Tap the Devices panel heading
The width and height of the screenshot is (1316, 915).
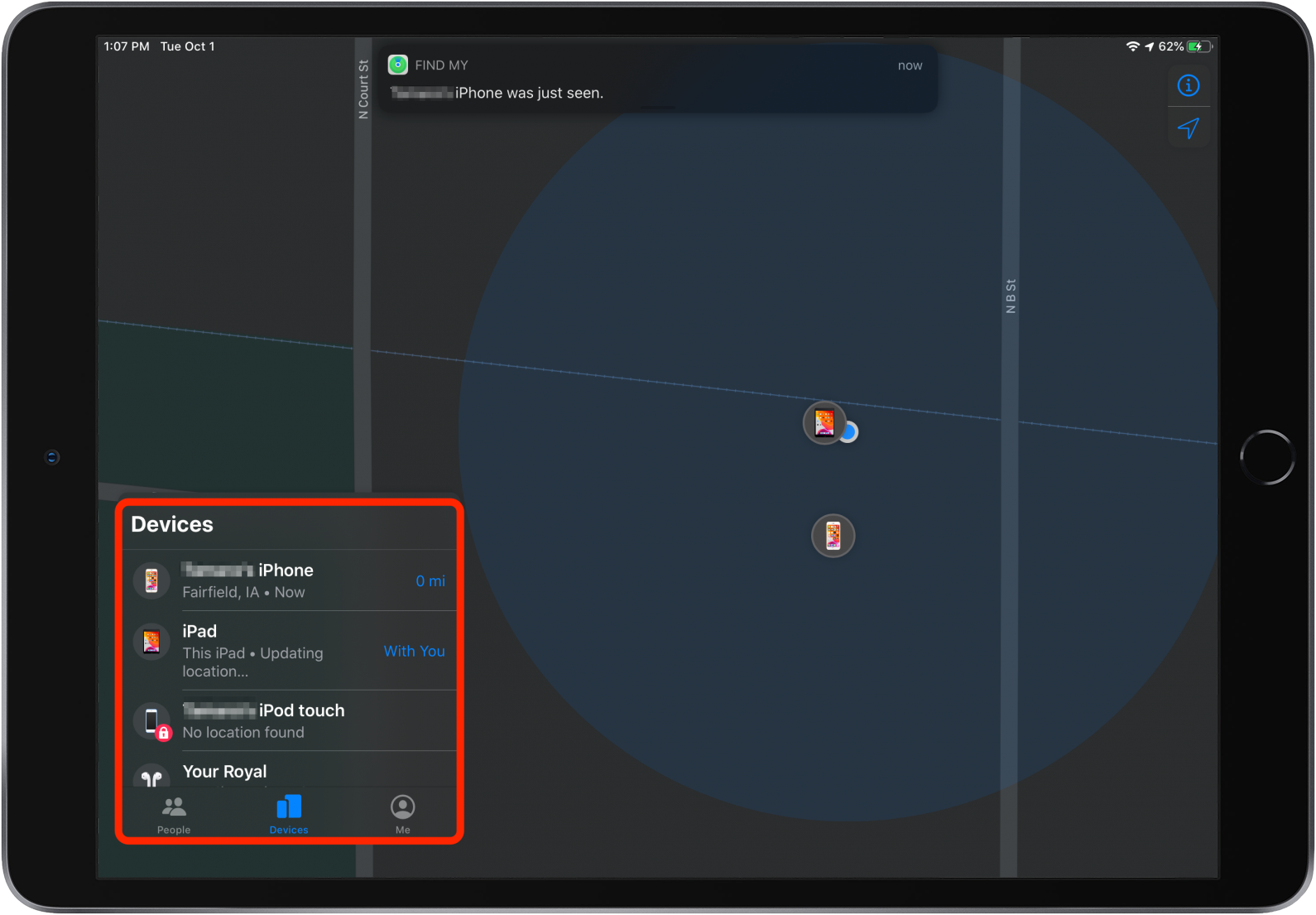[172, 524]
